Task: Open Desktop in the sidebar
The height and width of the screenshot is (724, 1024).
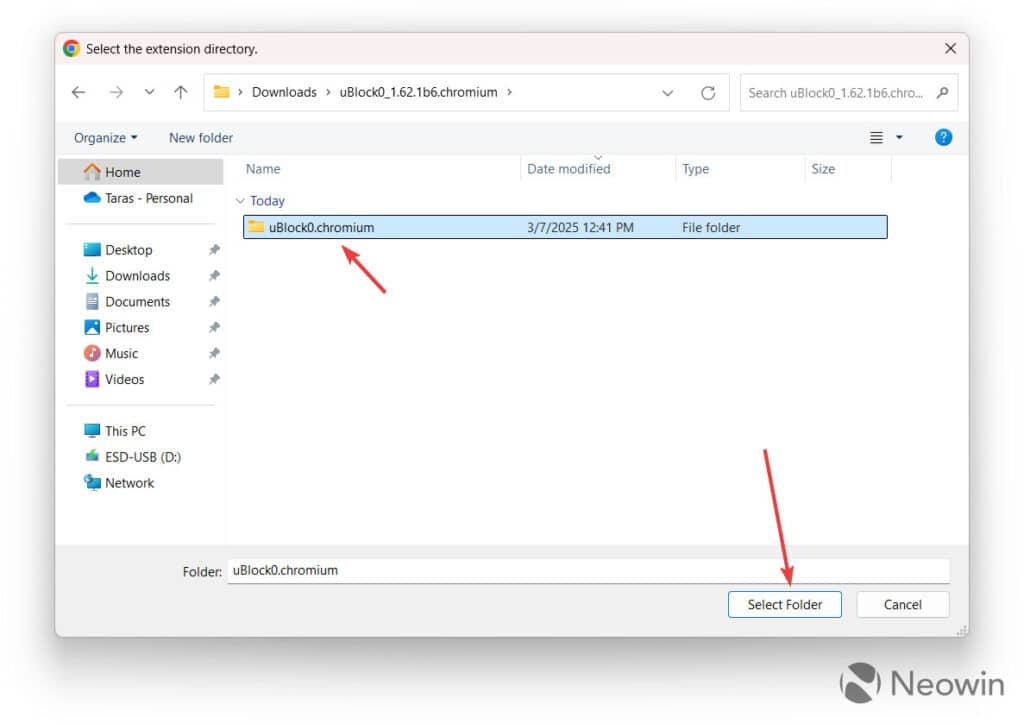Action: pyautogui.click(x=128, y=250)
